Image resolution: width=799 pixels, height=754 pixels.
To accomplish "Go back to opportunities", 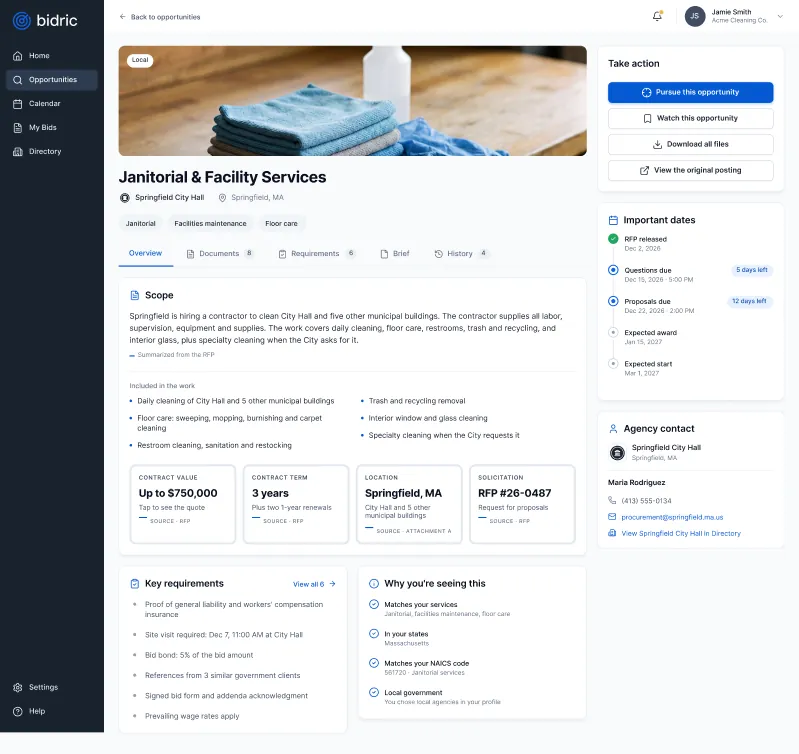I will click(x=159, y=17).
